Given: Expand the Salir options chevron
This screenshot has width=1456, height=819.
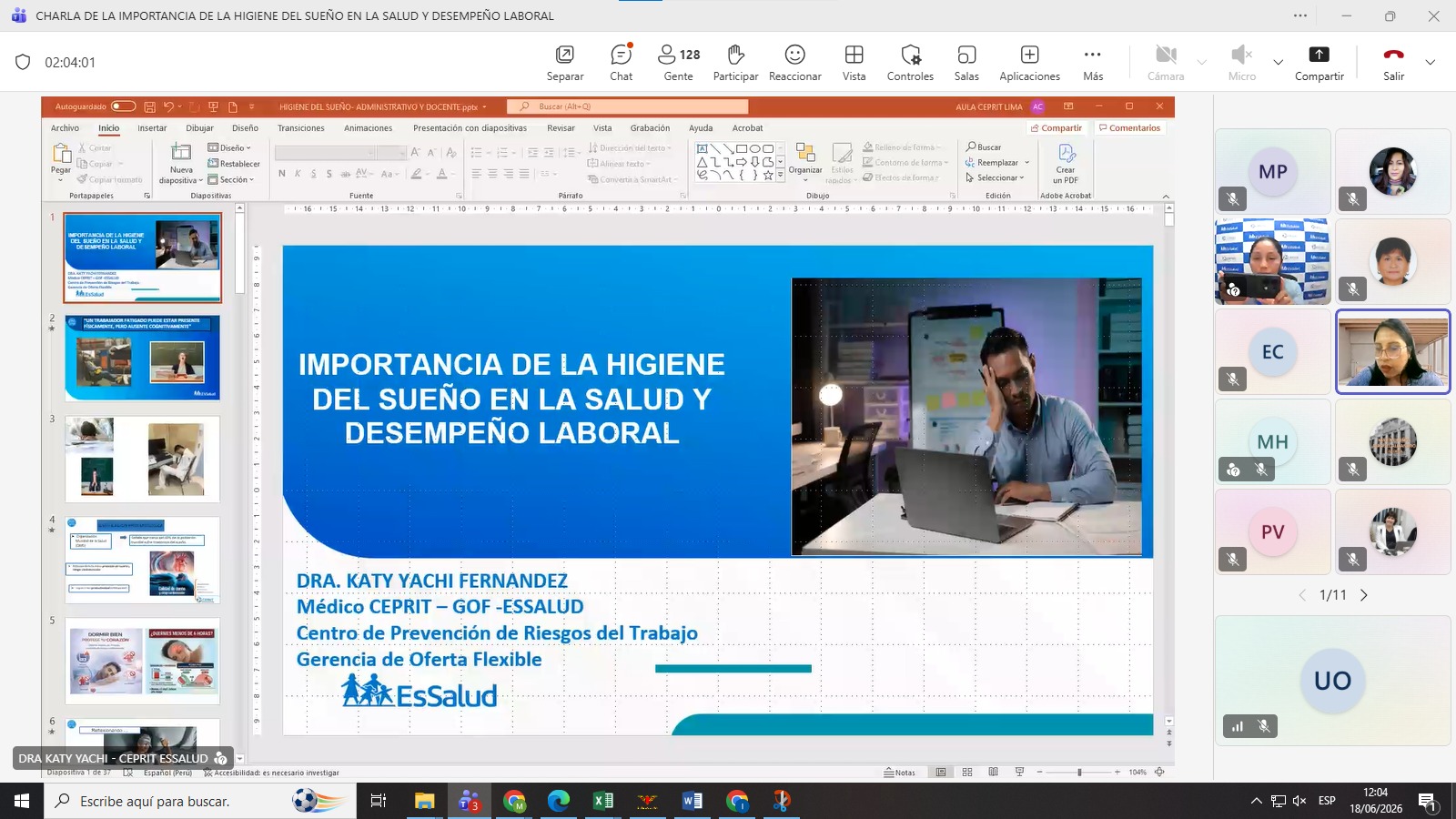Looking at the screenshot, I should 1430,62.
